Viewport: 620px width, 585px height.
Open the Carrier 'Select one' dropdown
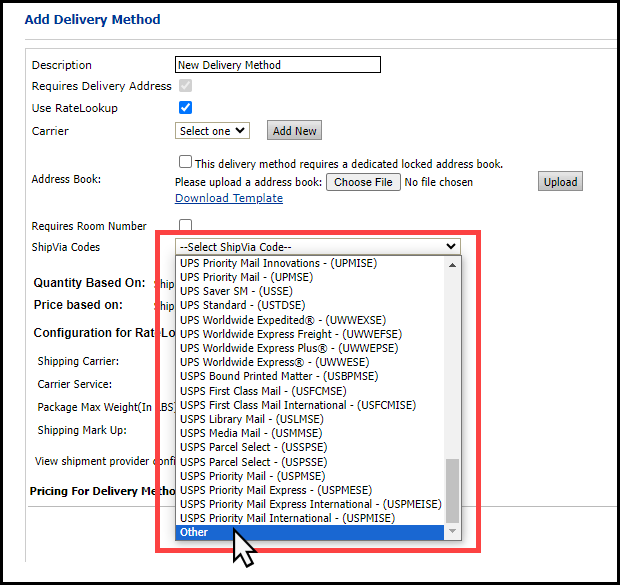212,131
